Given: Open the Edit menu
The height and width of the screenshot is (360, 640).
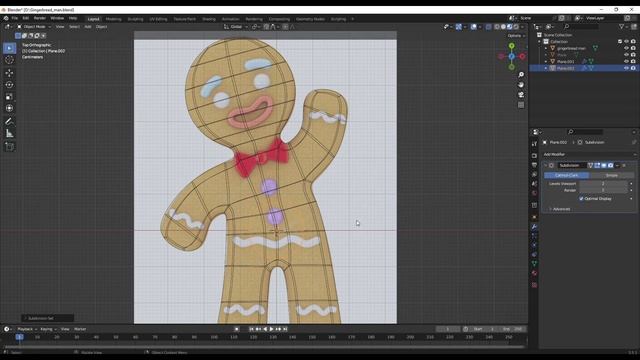Looking at the screenshot, I should (x=26, y=18).
